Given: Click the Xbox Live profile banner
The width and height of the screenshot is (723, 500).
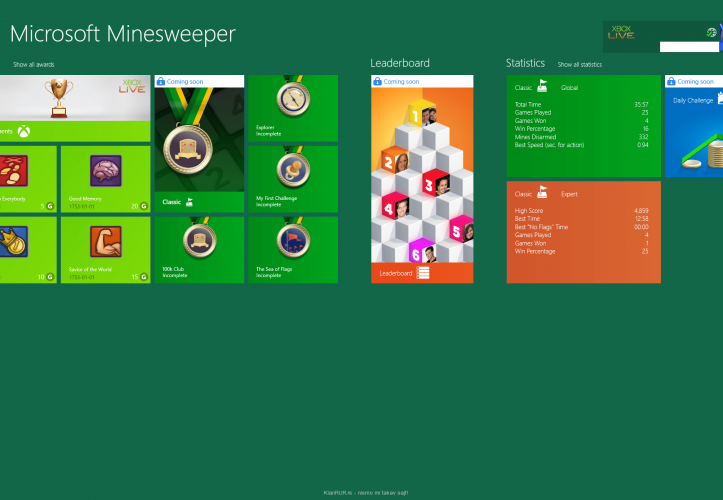Looking at the screenshot, I should [661, 36].
